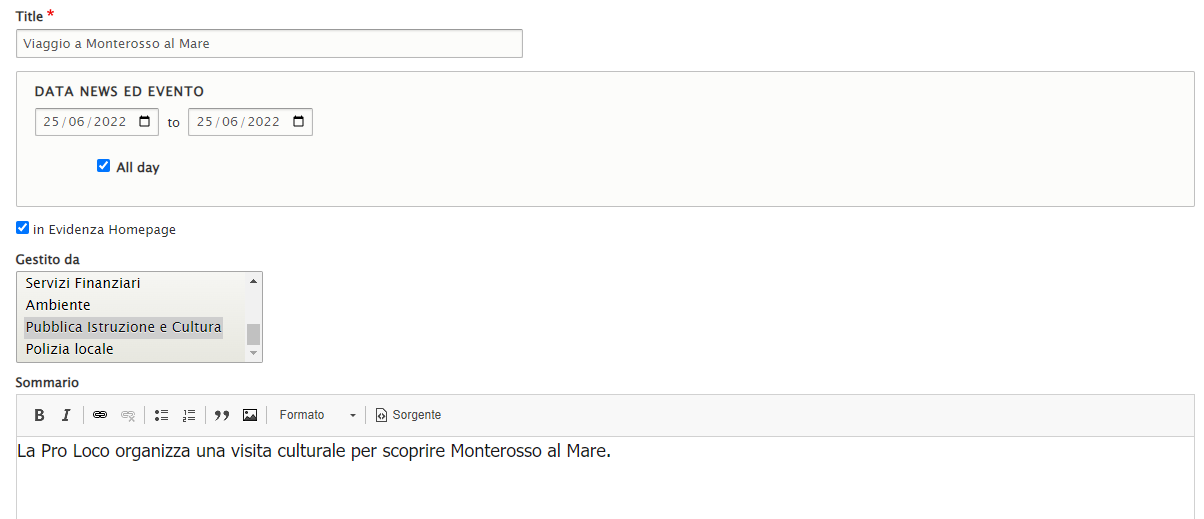Uncheck the All day checkbox

[x=103, y=166]
